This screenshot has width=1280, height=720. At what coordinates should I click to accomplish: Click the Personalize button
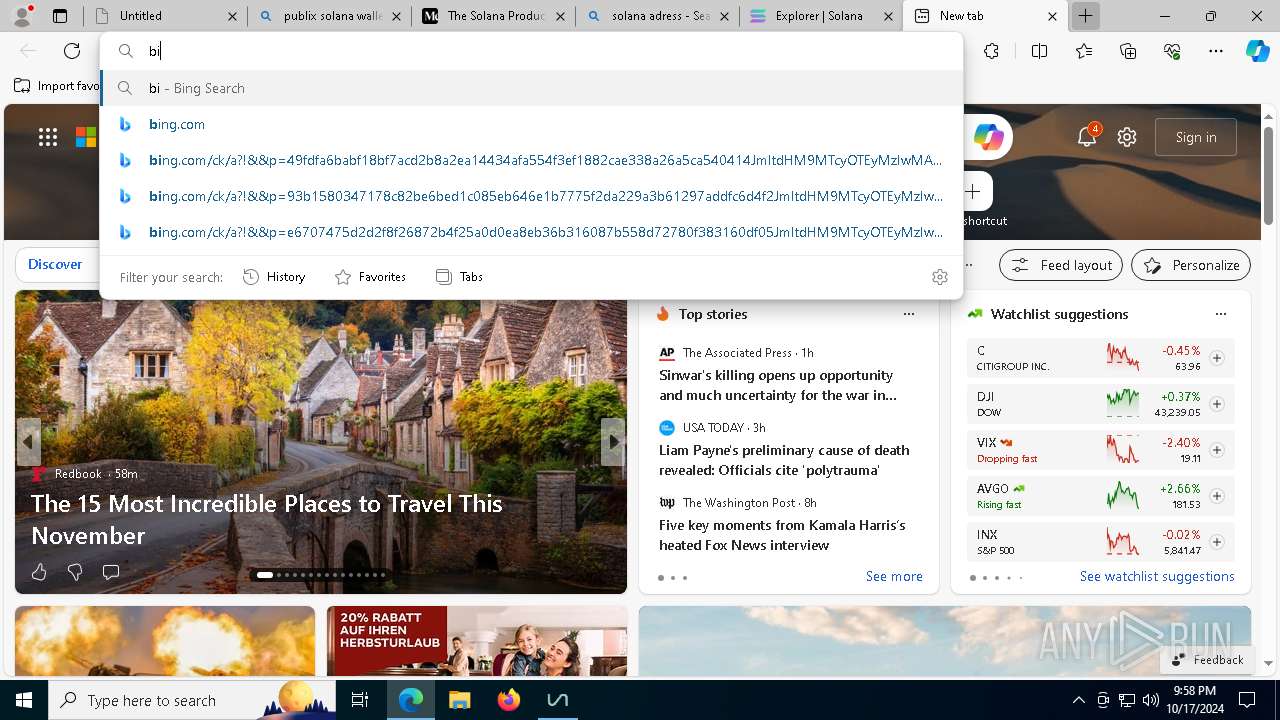(x=1191, y=265)
